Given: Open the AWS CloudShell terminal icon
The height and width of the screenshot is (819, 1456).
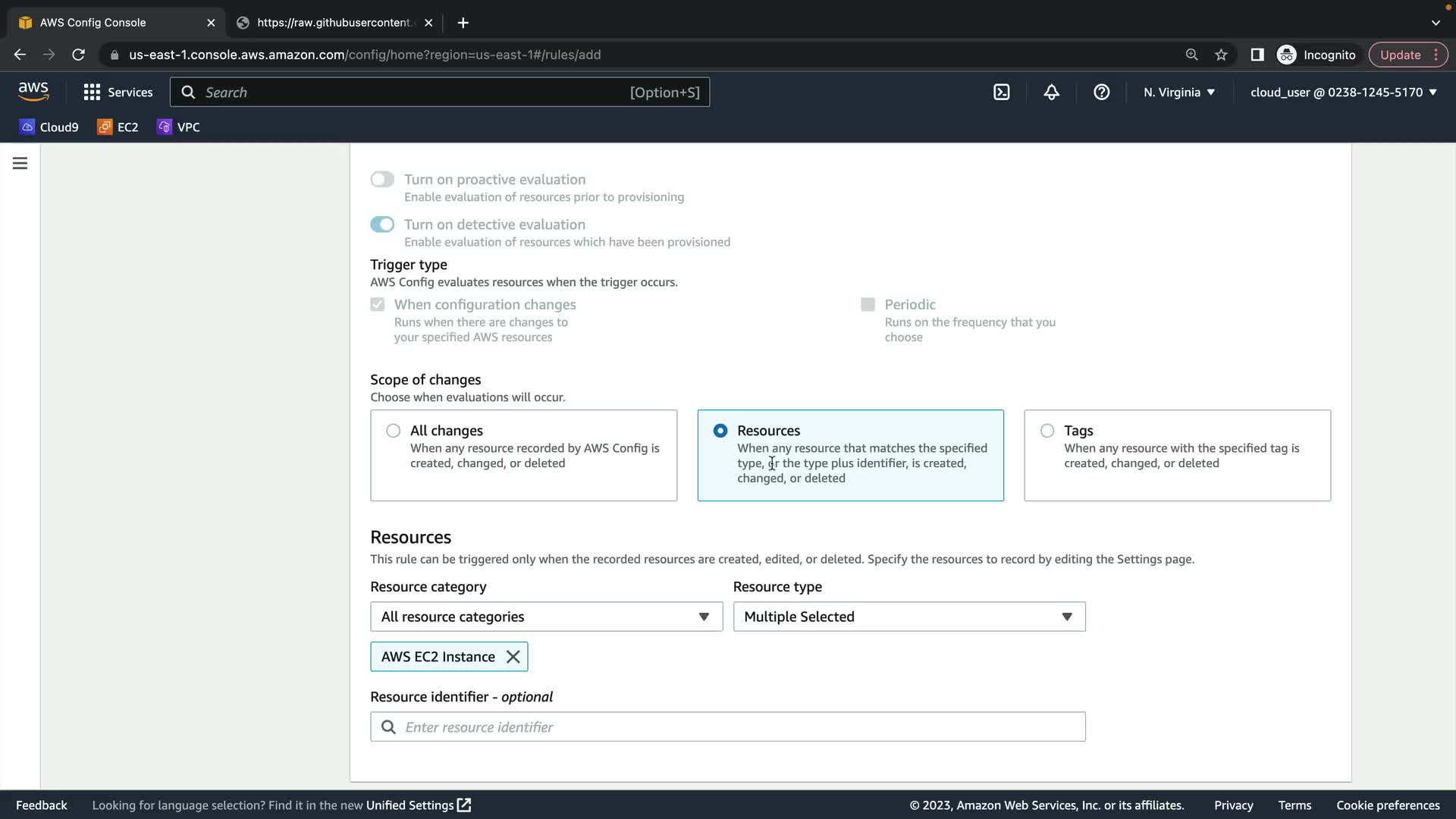Looking at the screenshot, I should (1001, 92).
